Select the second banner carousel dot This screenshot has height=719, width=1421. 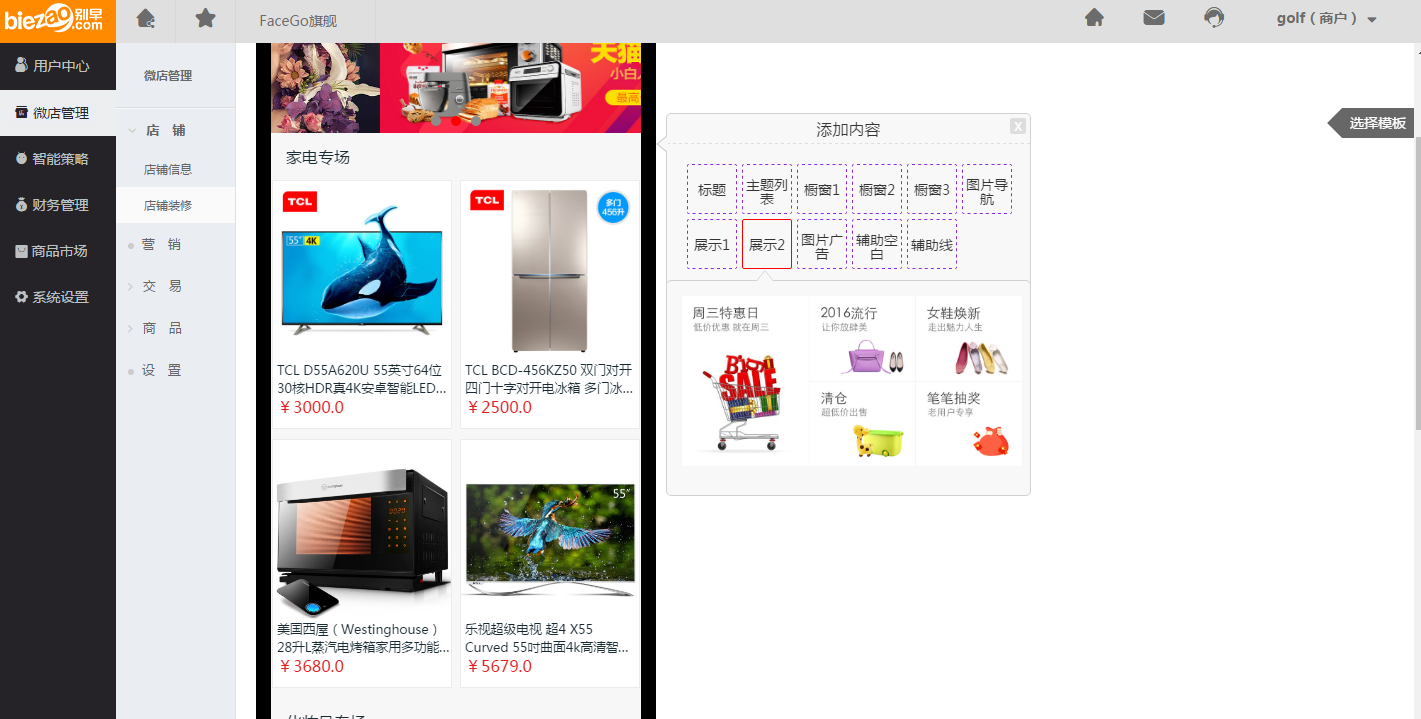456,121
